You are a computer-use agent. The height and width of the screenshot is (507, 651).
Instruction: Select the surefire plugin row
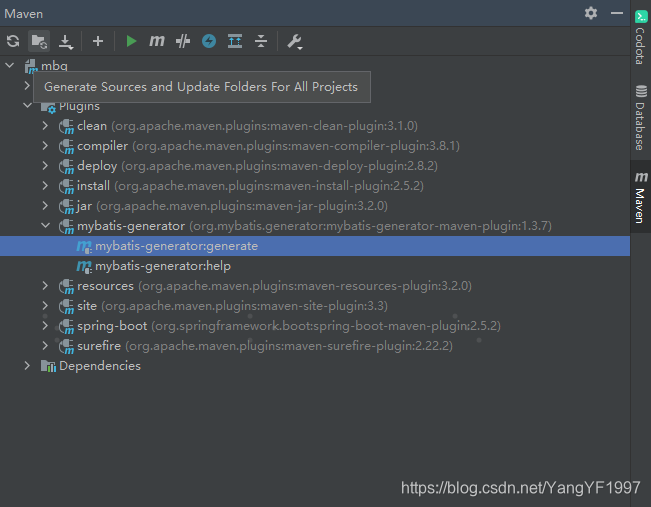[x=315, y=345]
